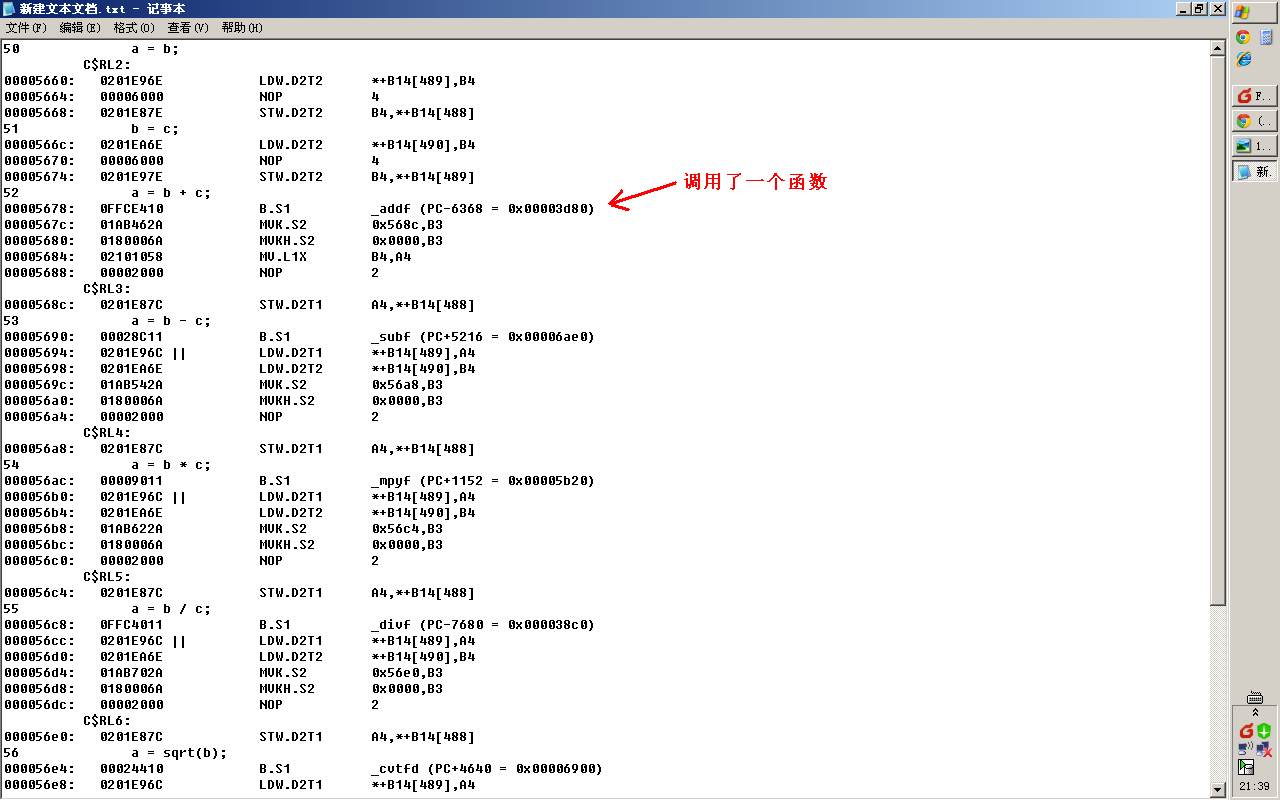Launch Chrome from the quick launch
The width and height of the screenshot is (1280, 800).
[1243, 37]
